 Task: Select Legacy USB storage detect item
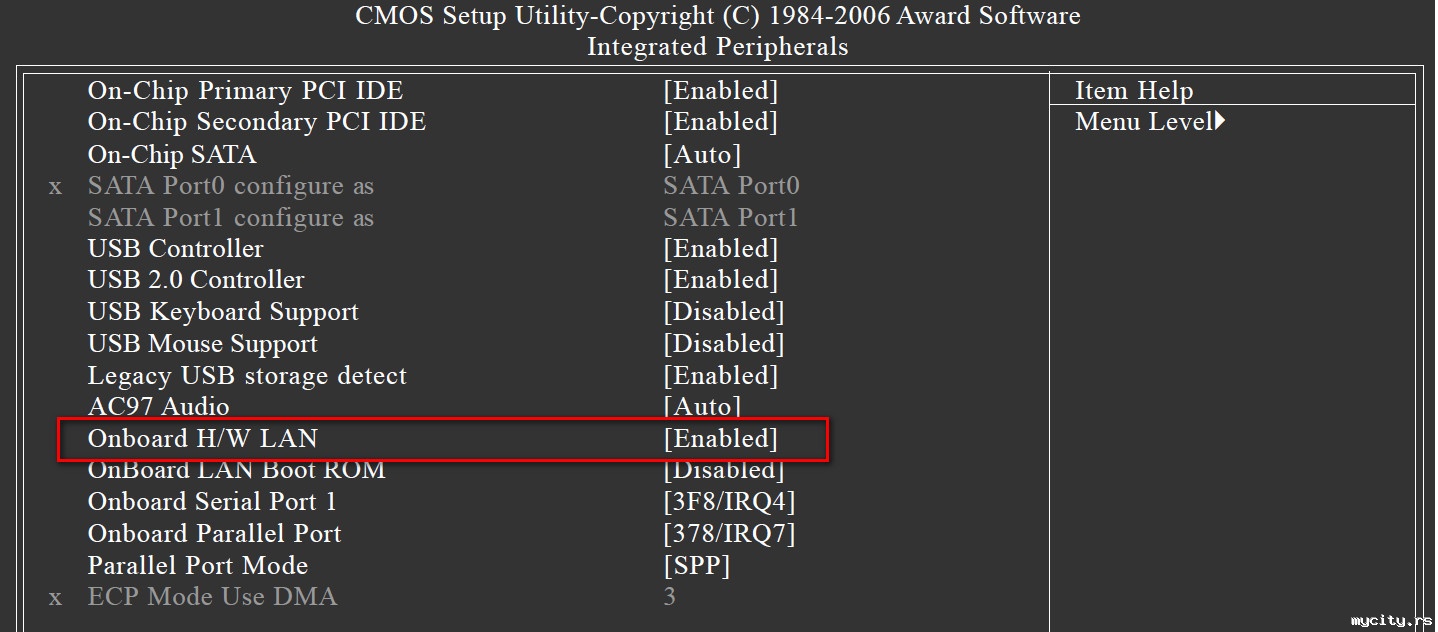click(x=247, y=376)
